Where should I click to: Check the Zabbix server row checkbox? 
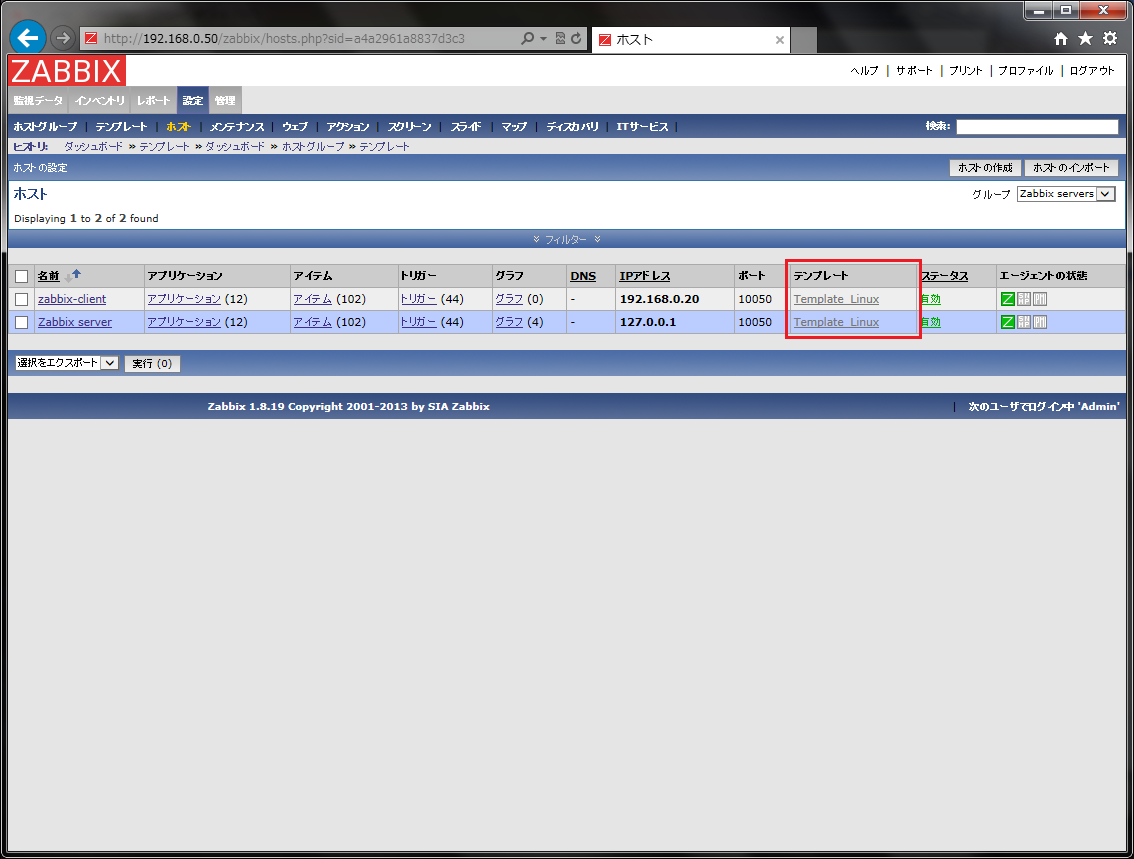tap(22, 322)
